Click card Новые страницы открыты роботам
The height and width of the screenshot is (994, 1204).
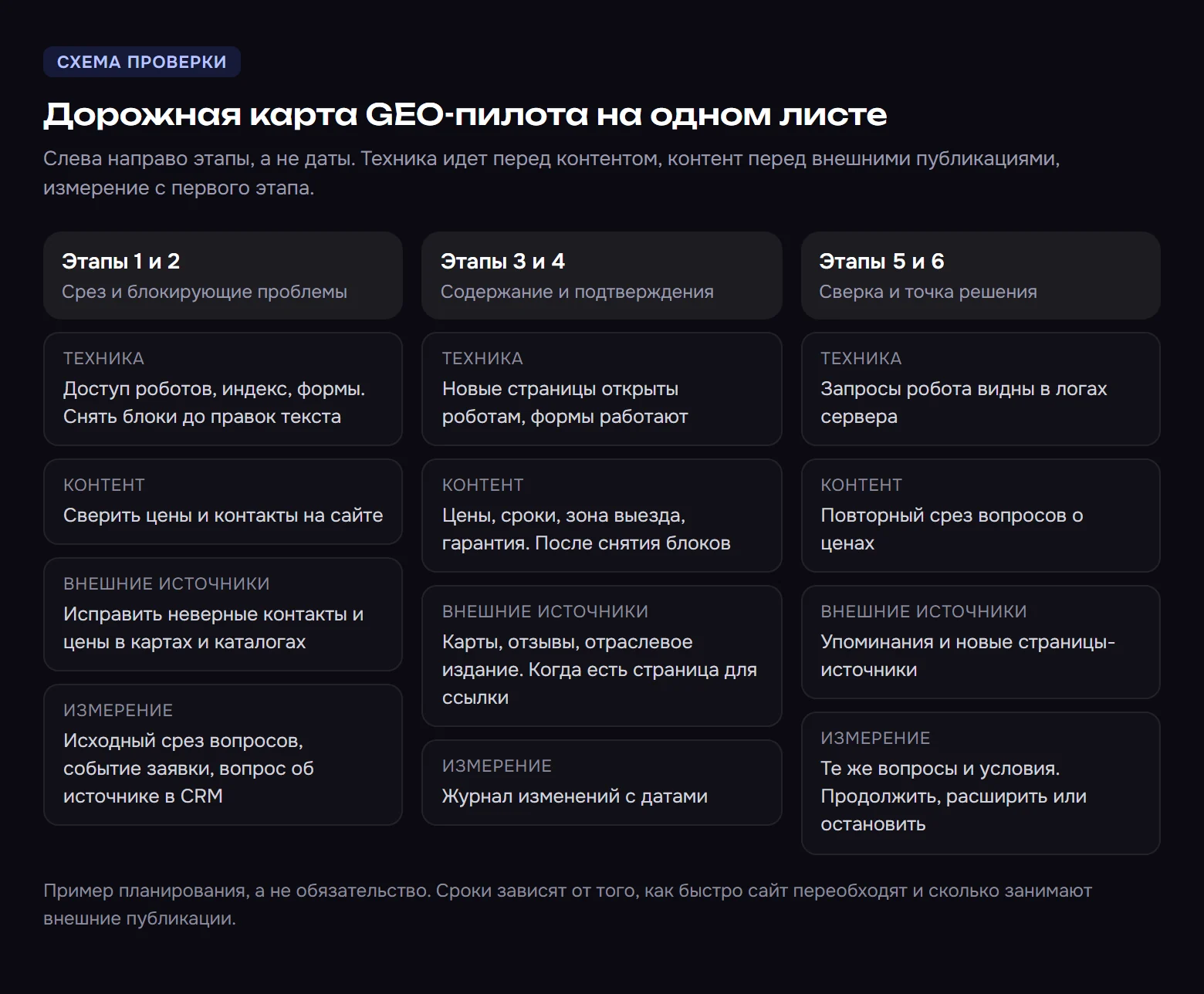pos(602,389)
